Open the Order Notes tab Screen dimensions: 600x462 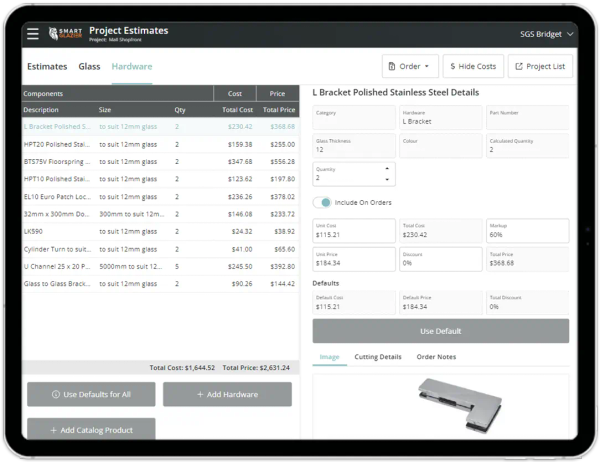(x=436, y=357)
